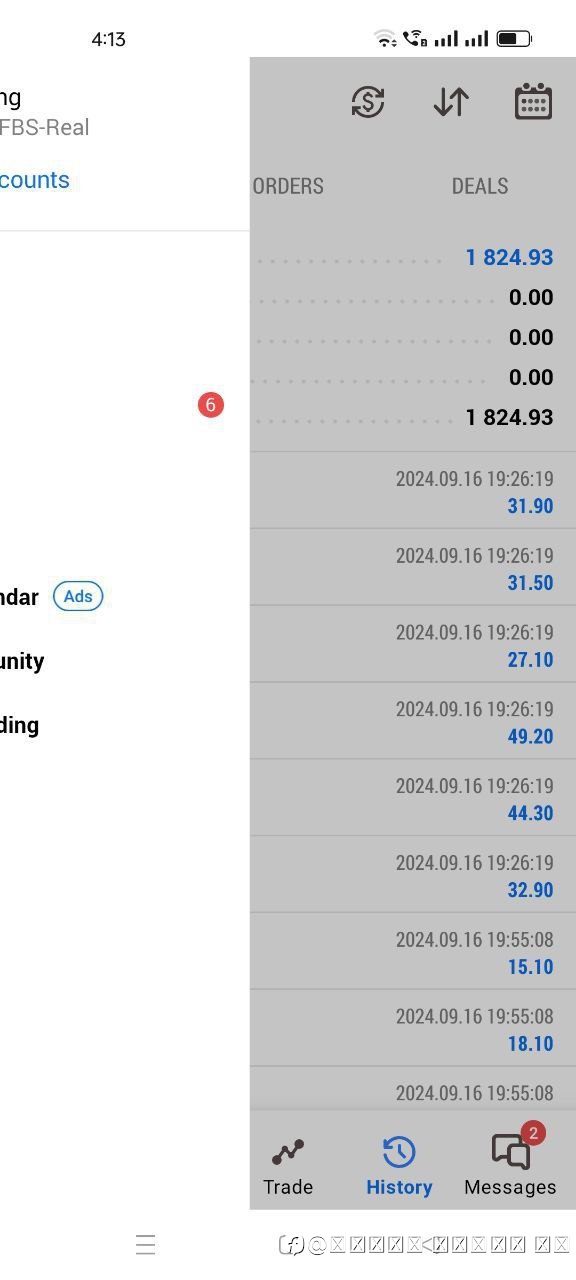Select the deal with profit 15.10
Screen dimensions: 576x1280
413,952
